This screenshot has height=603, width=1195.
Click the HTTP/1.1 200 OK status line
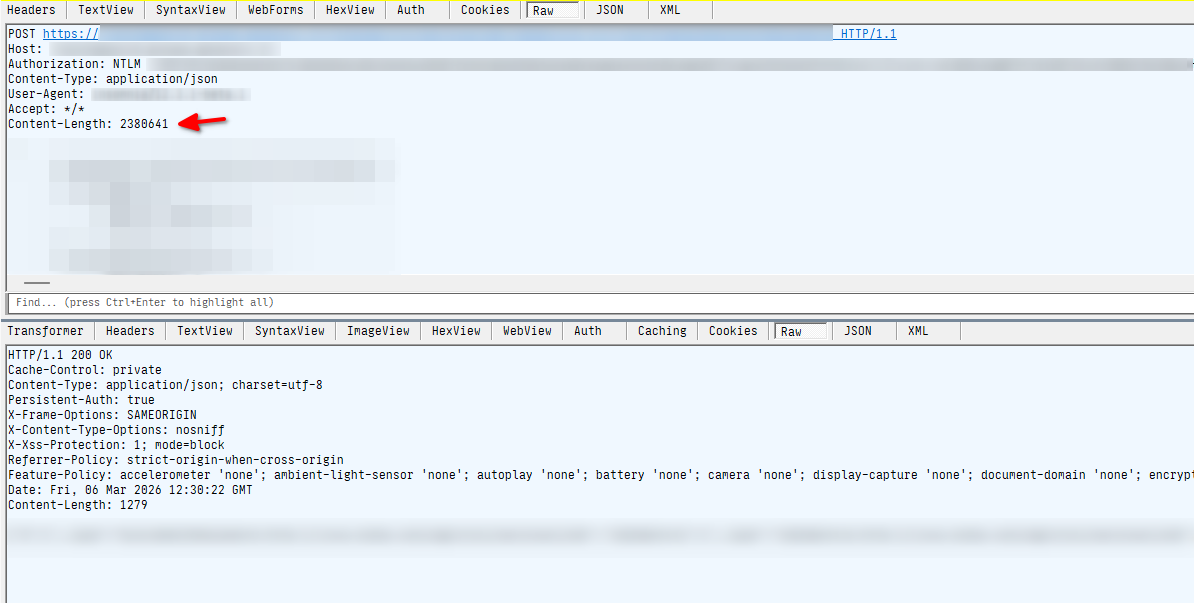(60, 355)
